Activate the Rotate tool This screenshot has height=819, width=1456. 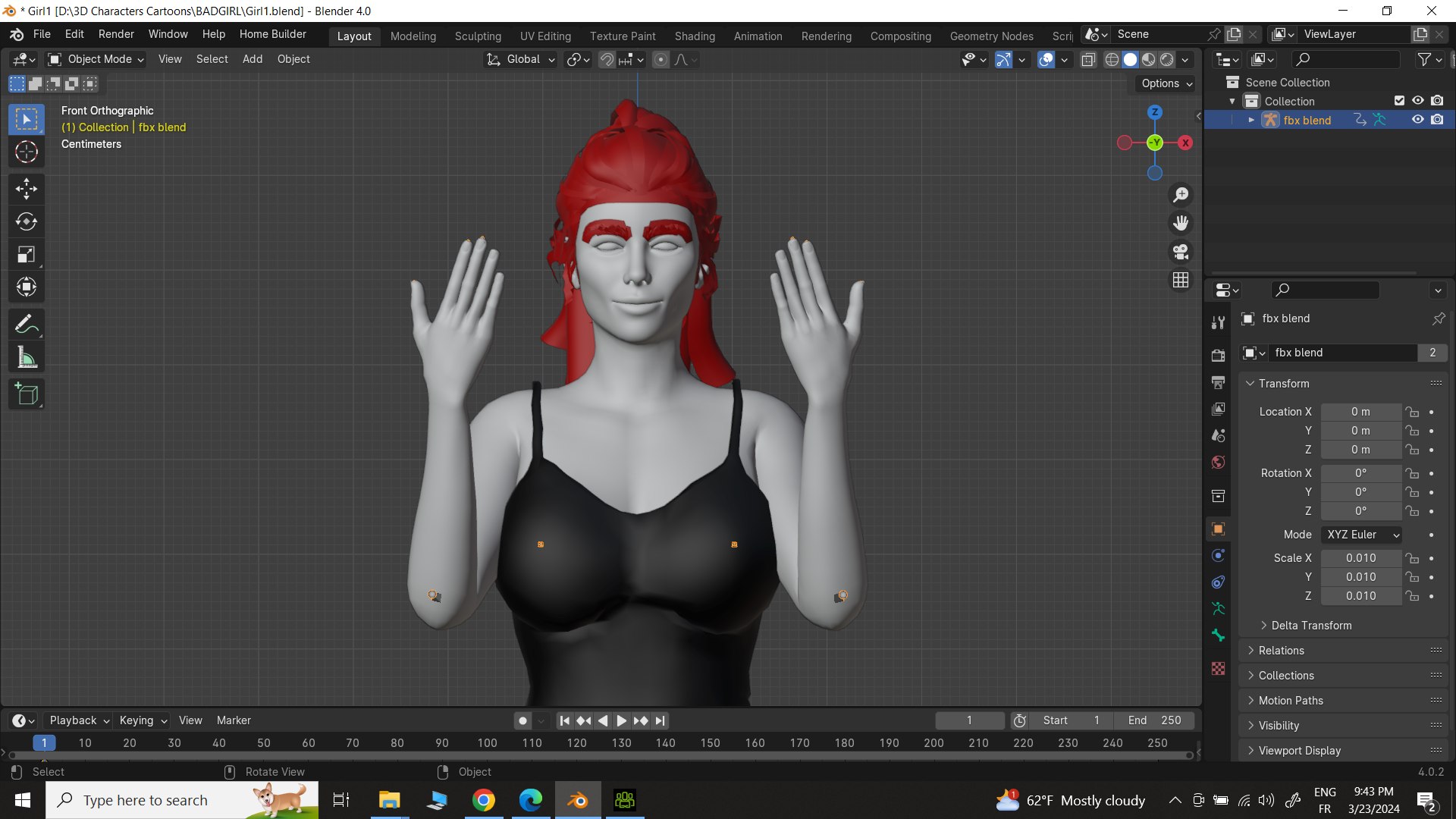pyautogui.click(x=27, y=221)
